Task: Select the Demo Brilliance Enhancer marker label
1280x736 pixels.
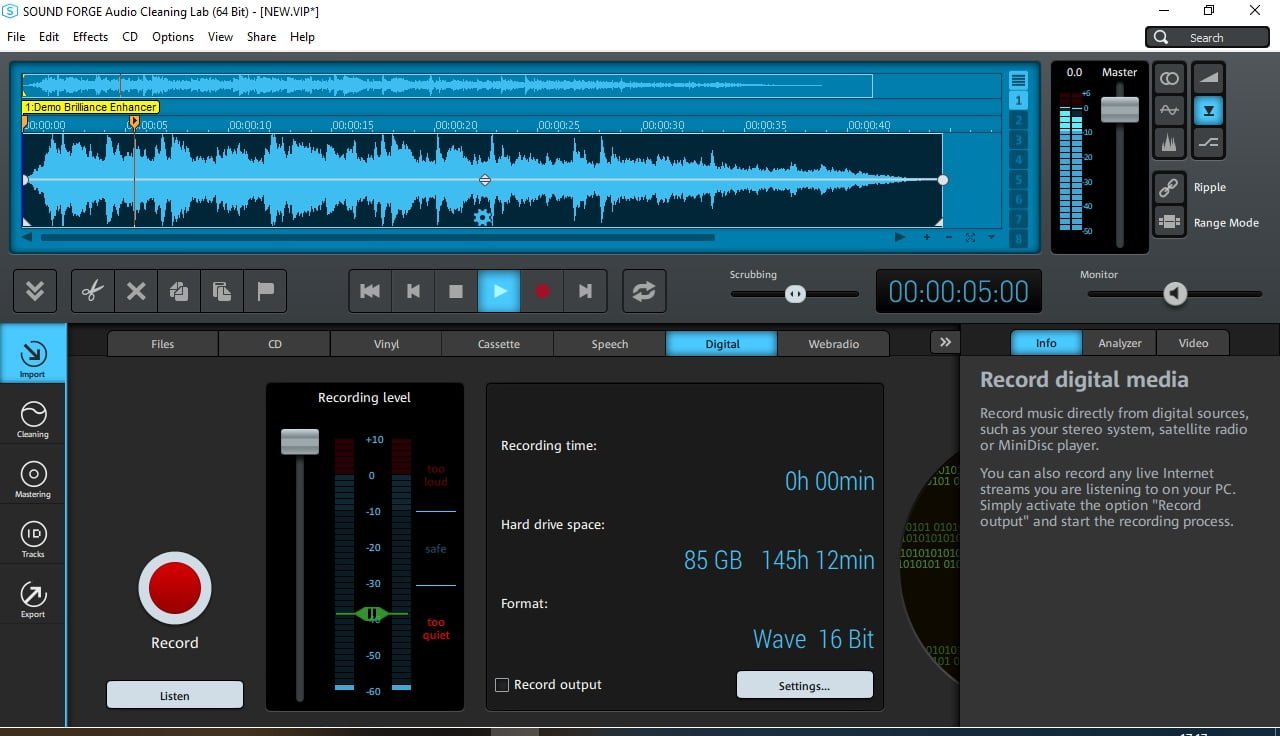Action: 91,107
